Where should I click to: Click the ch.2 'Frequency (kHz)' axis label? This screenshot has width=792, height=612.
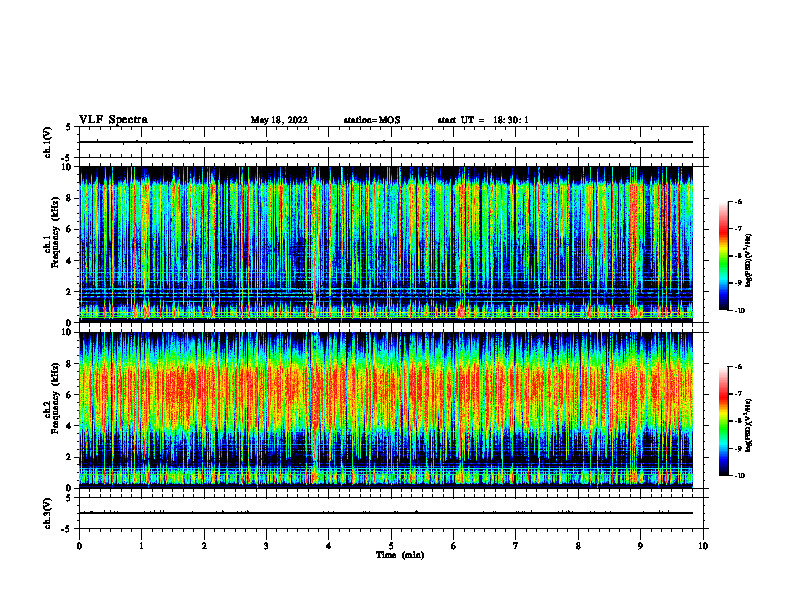(55, 398)
